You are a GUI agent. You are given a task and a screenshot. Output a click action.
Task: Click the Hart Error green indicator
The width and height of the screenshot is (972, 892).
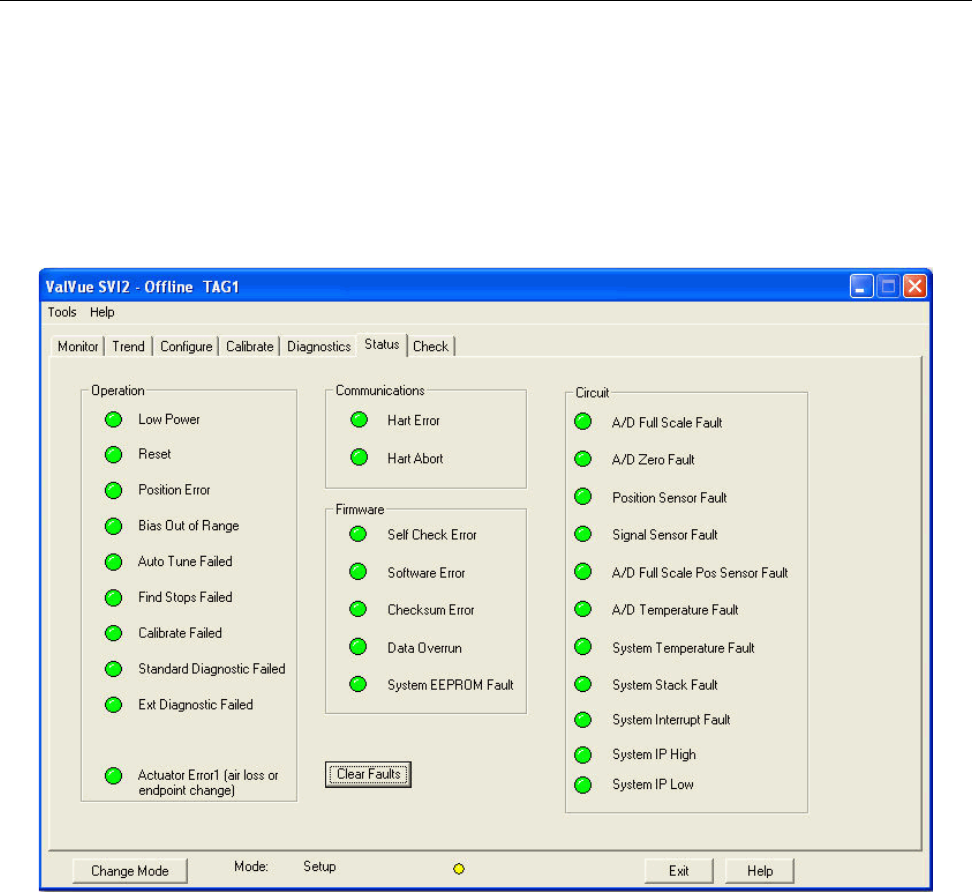pyautogui.click(x=359, y=420)
